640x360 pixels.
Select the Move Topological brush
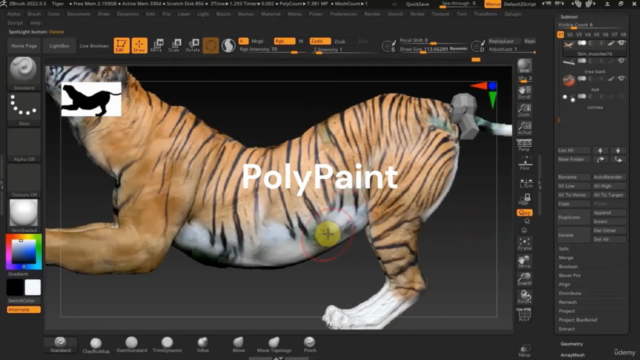coord(274,344)
